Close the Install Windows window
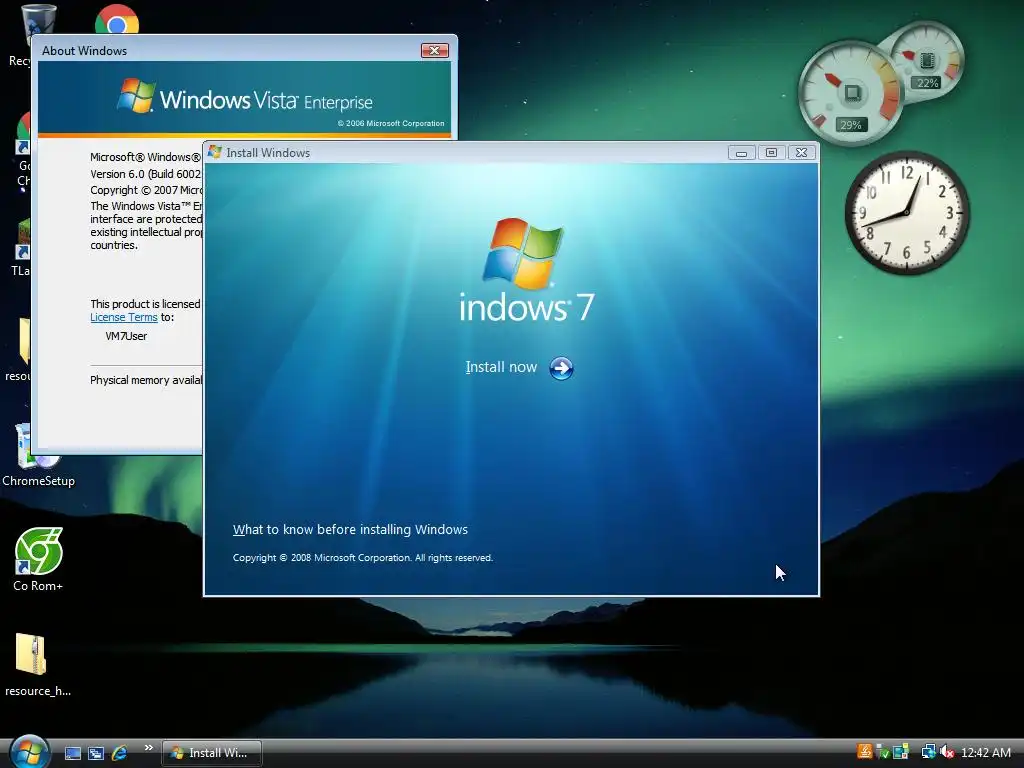 [x=801, y=153]
